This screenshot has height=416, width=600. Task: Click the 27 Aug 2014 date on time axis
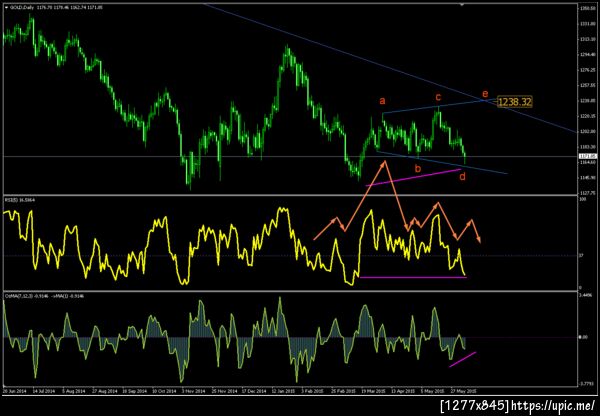[104, 391]
